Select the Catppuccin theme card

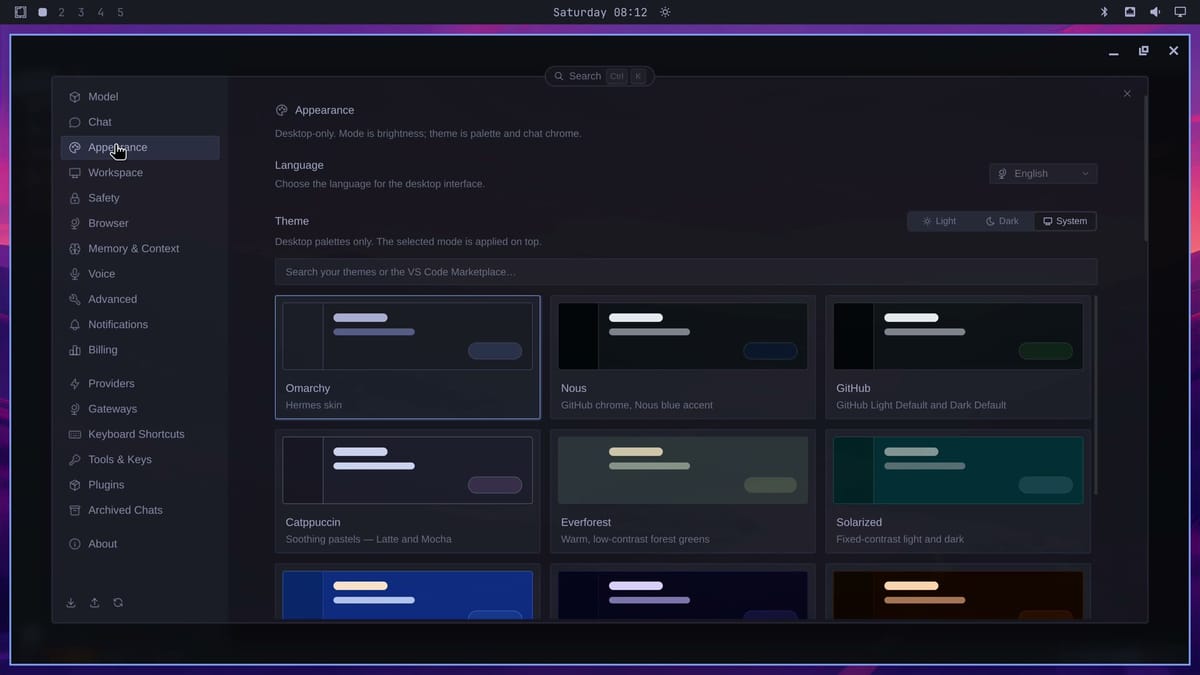pyautogui.click(x=408, y=491)
